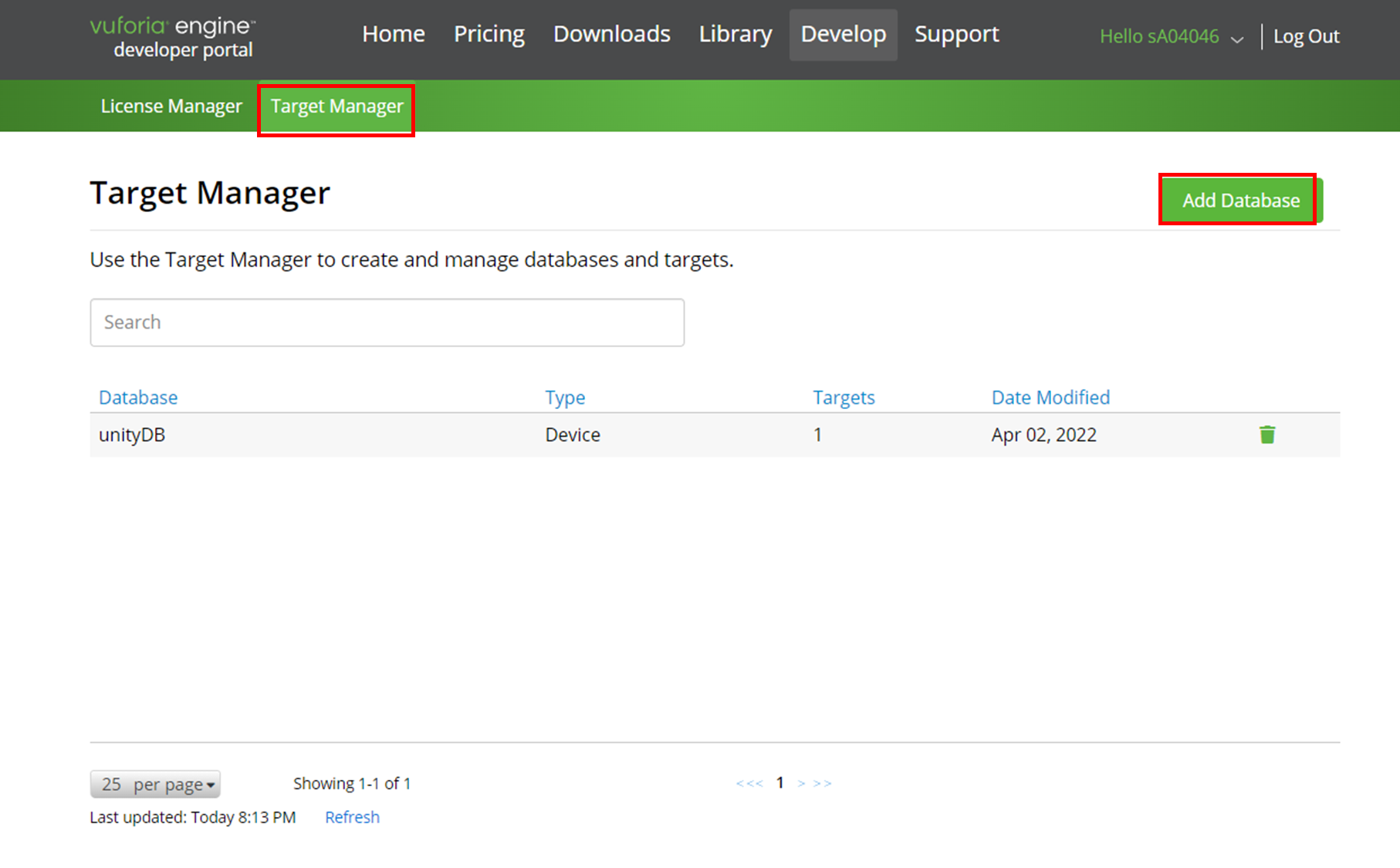Viewport: 1400px width, 868px height.
Task: Sort by the Targets column header
Action: point(844,397)
